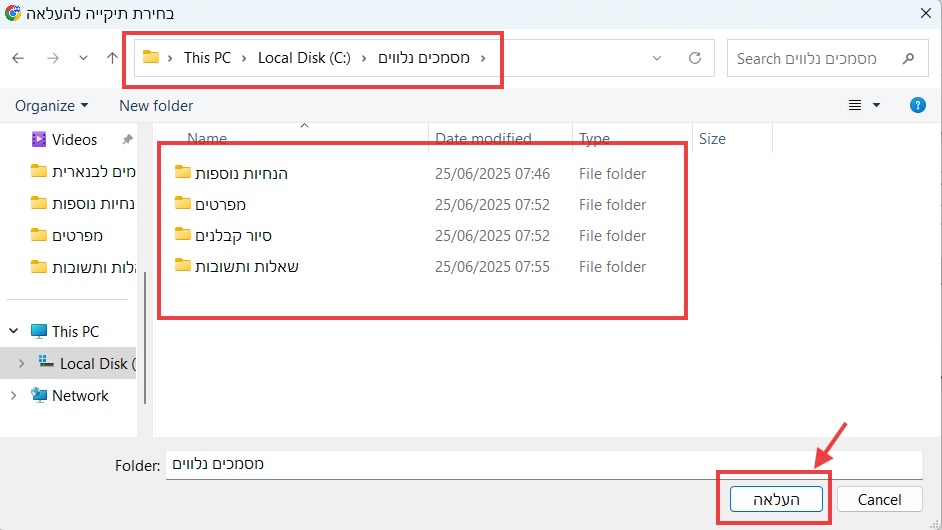
Task: Click the Up directory arrow
Action: (113, 58)
